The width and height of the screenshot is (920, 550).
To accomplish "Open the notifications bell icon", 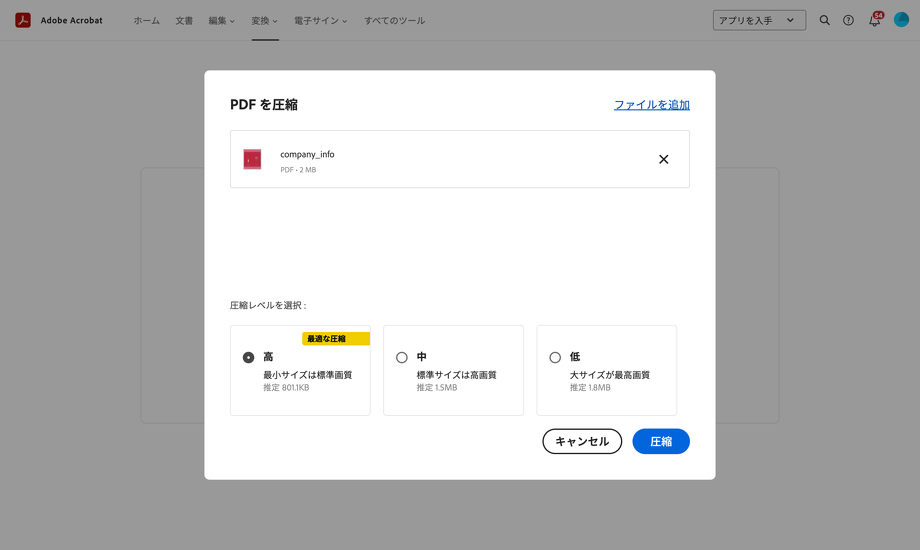I will [874, 20].
